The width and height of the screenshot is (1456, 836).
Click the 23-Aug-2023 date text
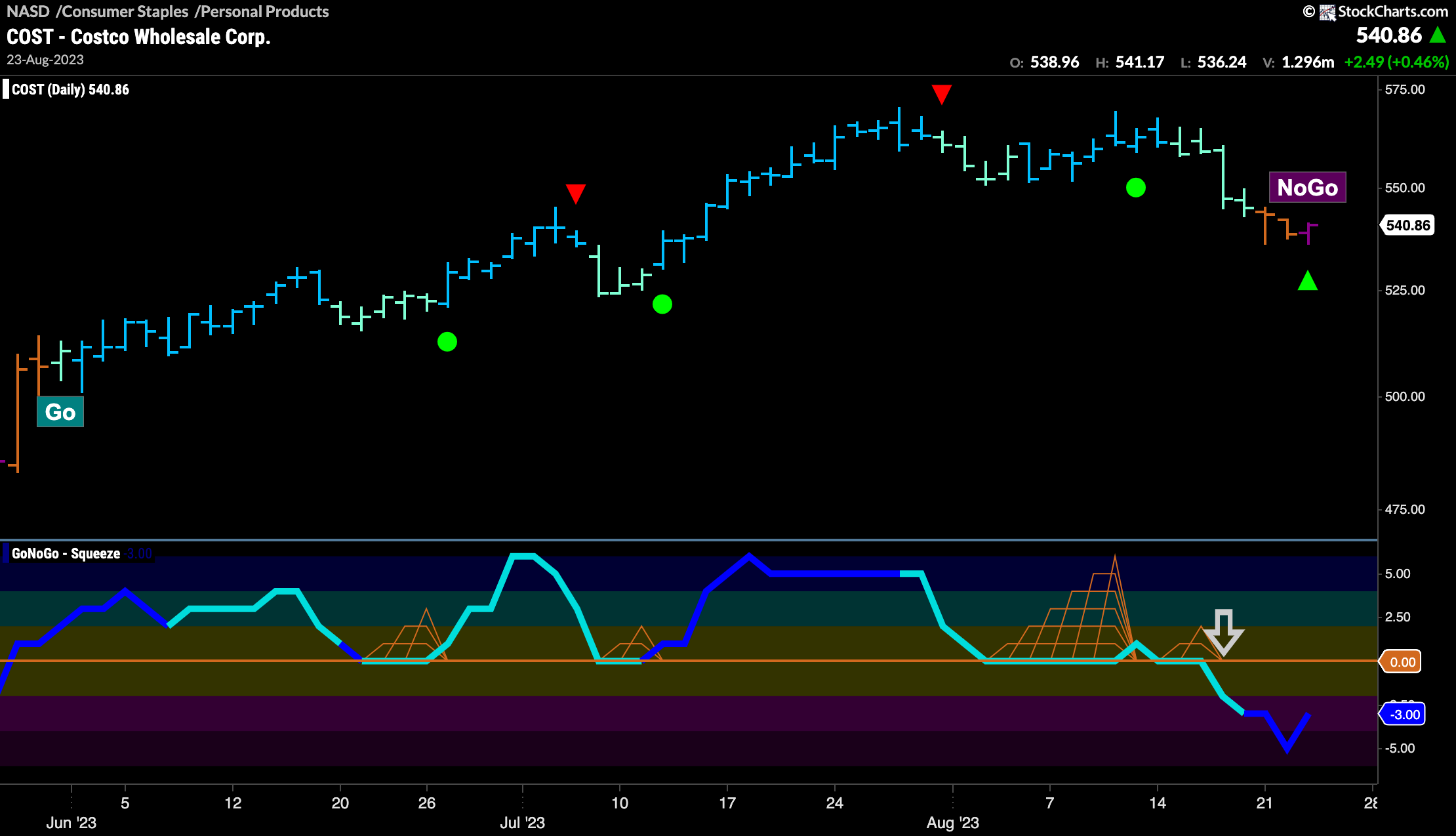(45, 60)
